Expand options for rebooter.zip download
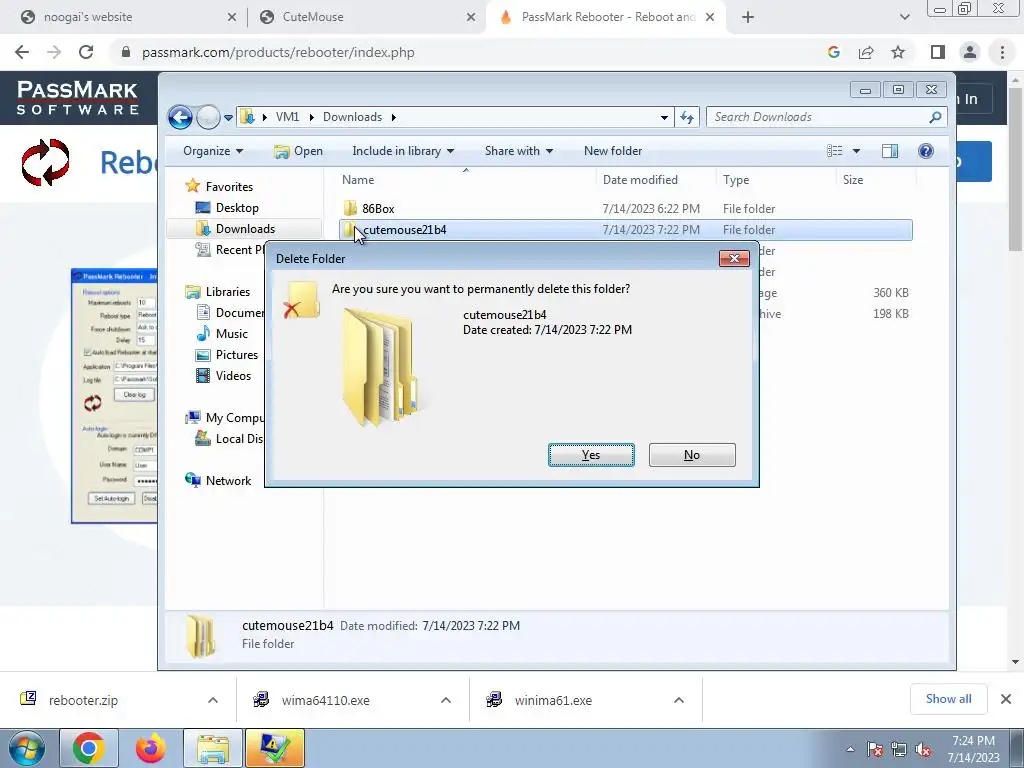 click(x=213, y=700)
